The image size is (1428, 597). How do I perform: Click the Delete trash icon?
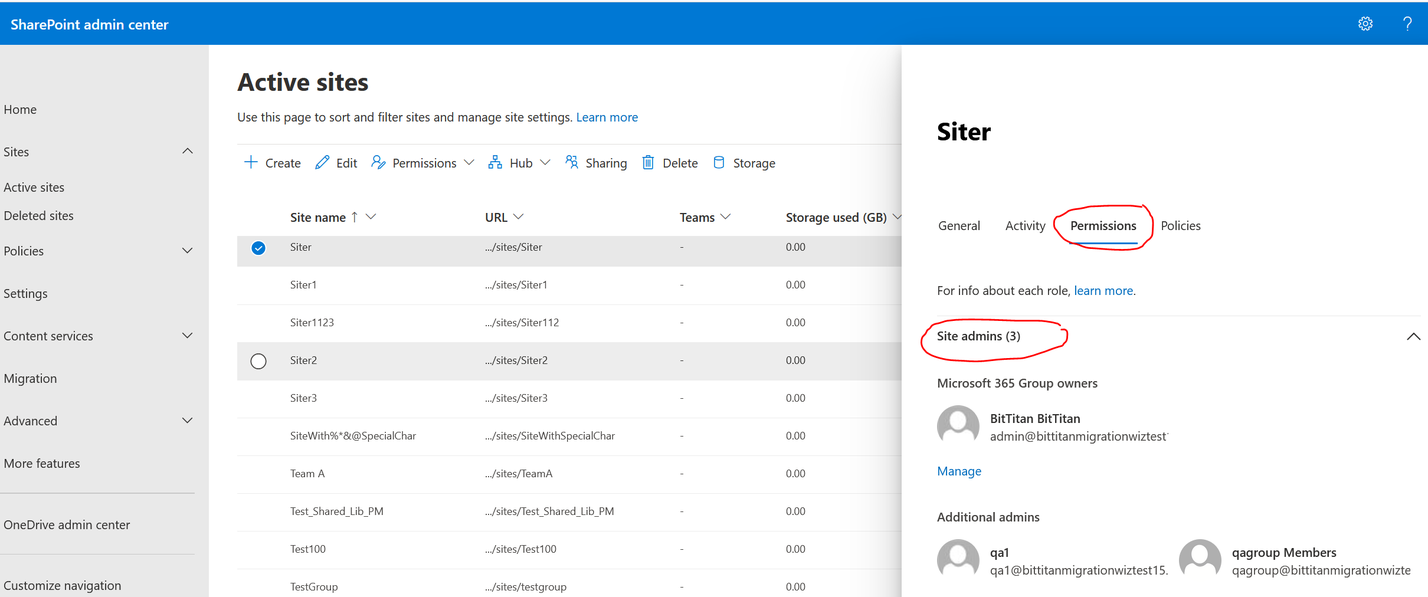coord(648,162)
